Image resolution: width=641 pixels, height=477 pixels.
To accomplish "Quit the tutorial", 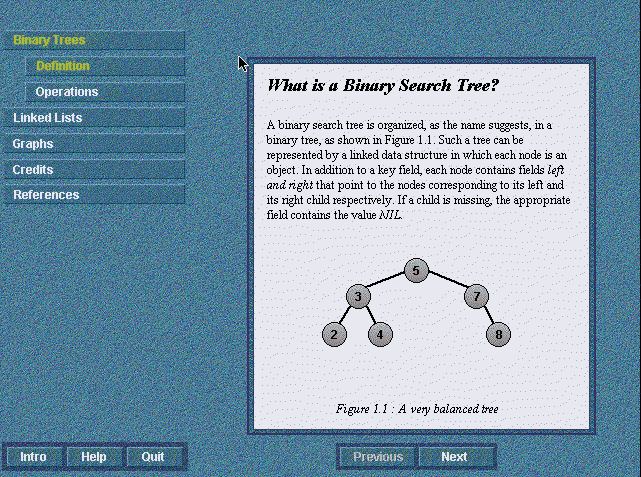I will (153, 457).
